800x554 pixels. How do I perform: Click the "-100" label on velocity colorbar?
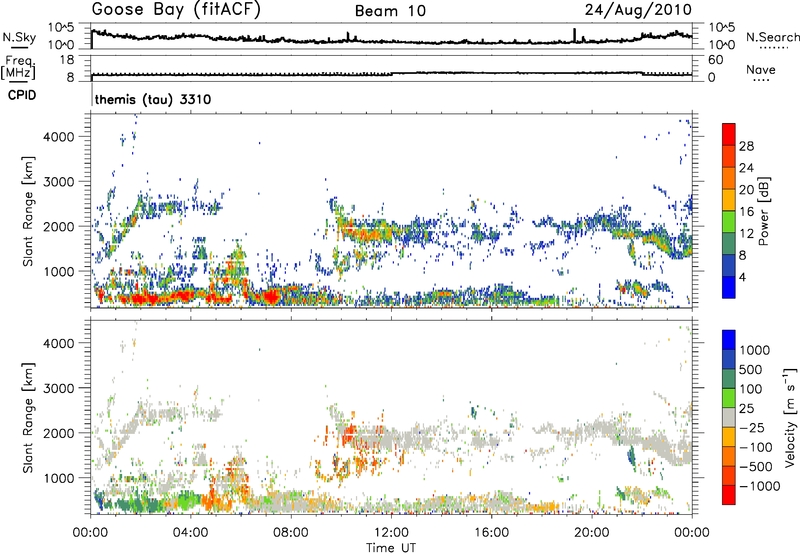756,447
